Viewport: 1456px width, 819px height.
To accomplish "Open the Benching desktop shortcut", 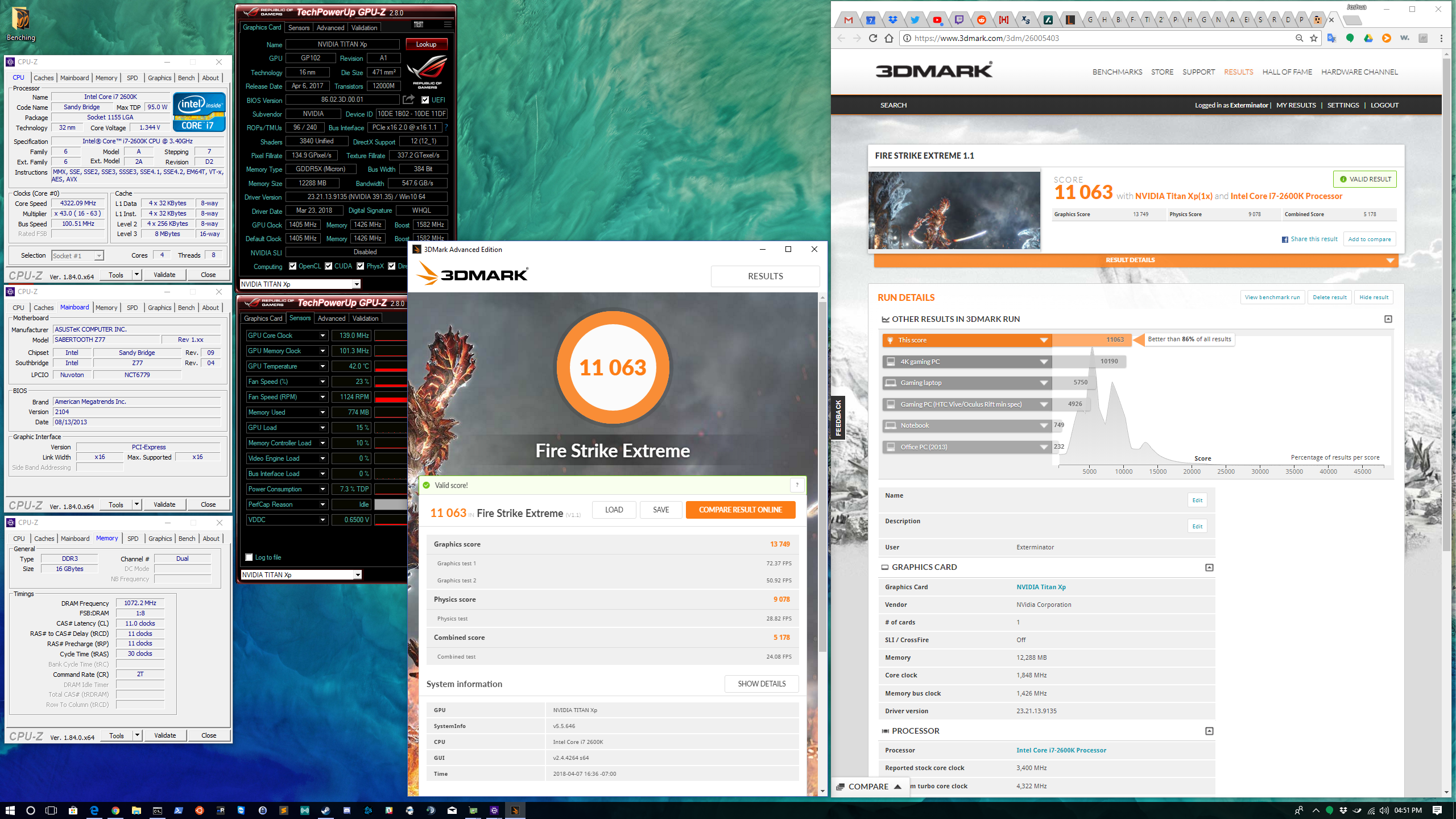I will [x=21, y=23].
